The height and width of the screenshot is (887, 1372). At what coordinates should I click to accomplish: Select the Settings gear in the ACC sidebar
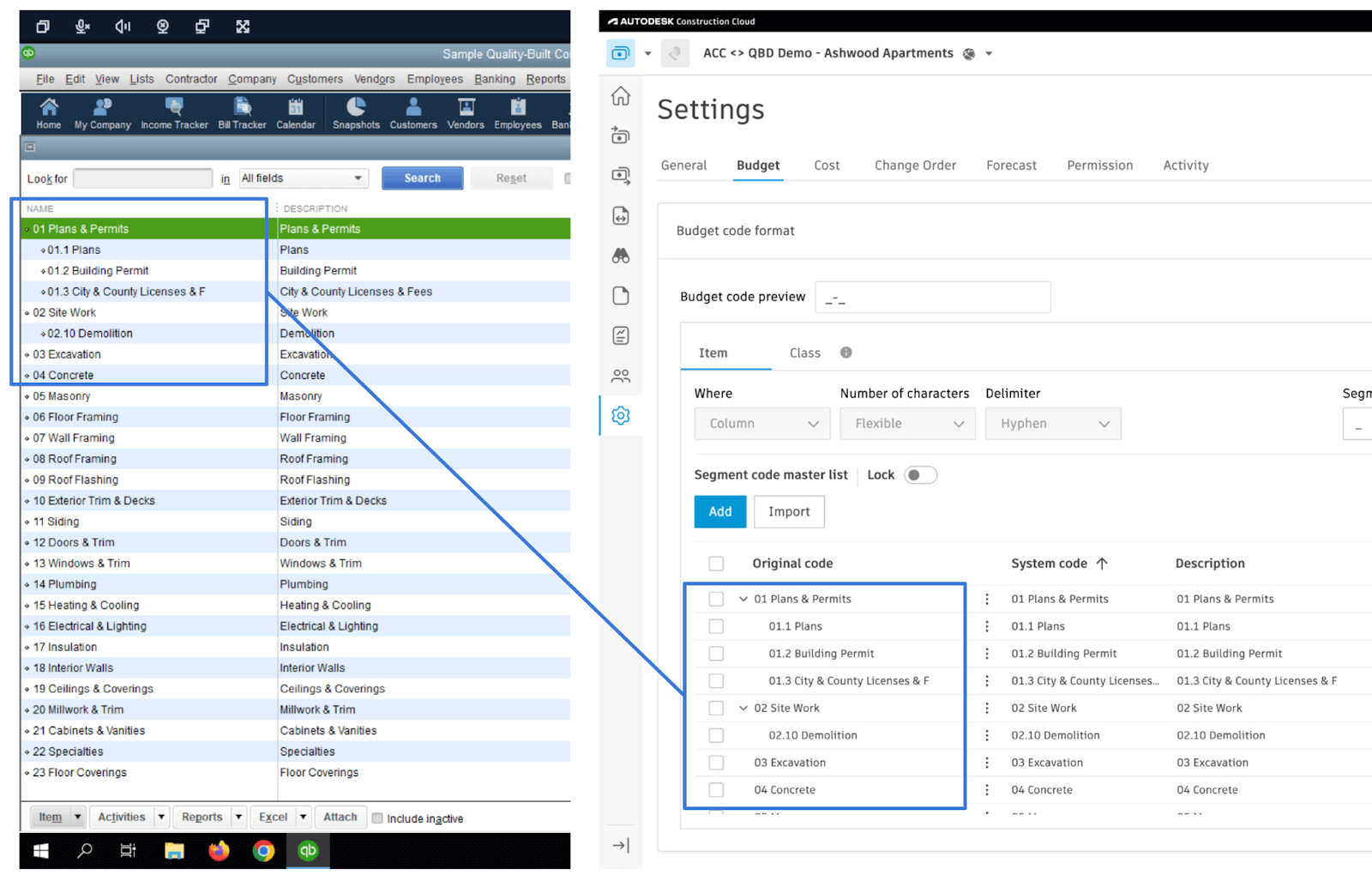(x=620, y=415)
